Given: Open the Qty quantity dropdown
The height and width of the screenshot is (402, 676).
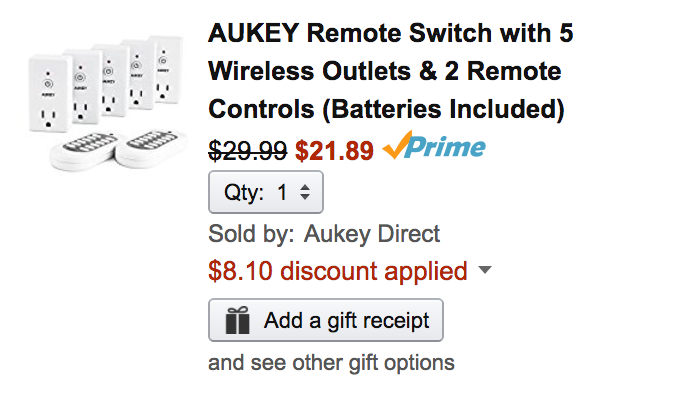Looking at the screenshot, I should pos(265,192).
